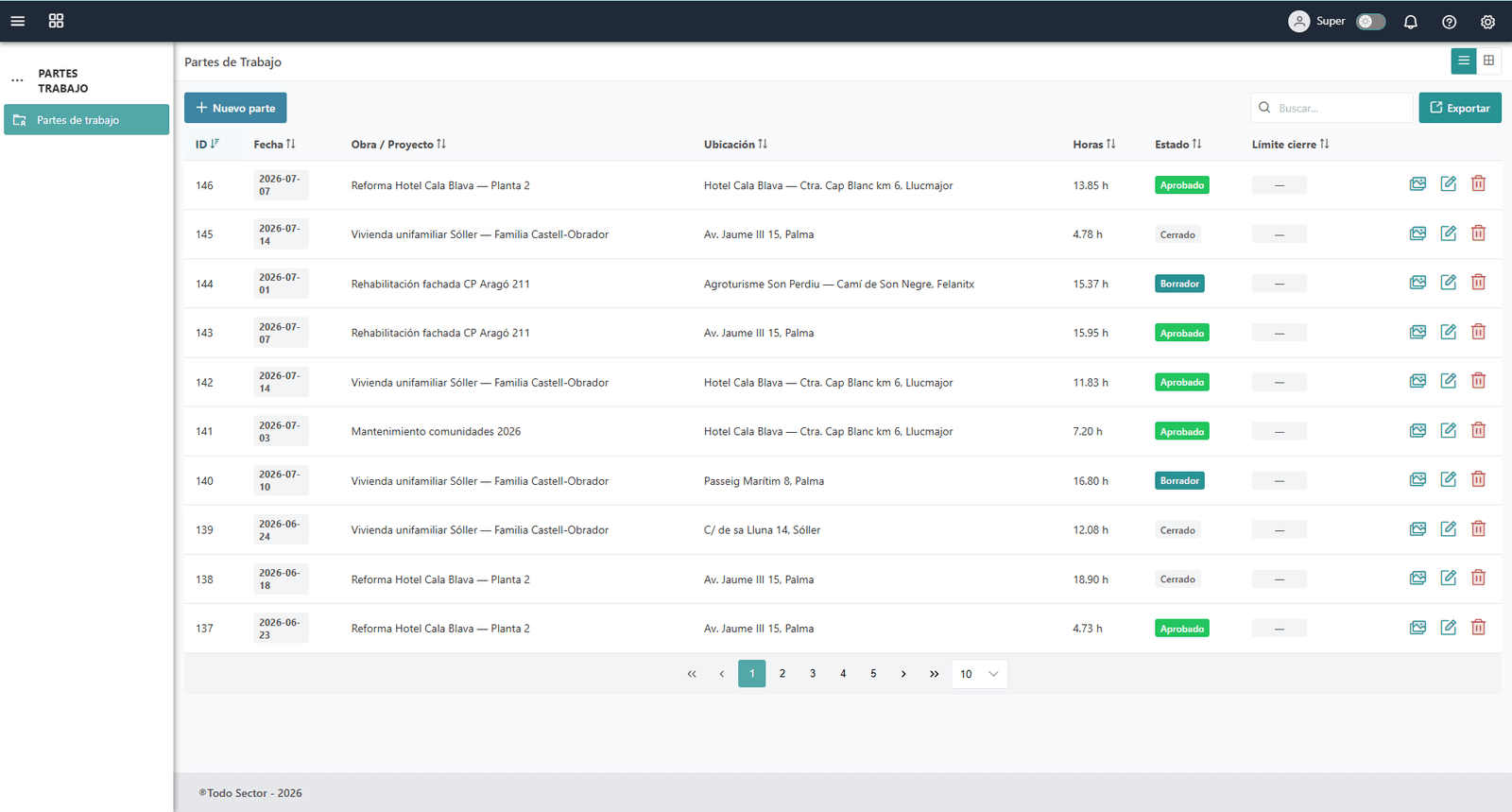
Task: Focus the Buscar search field
Action: point(1331,108)
